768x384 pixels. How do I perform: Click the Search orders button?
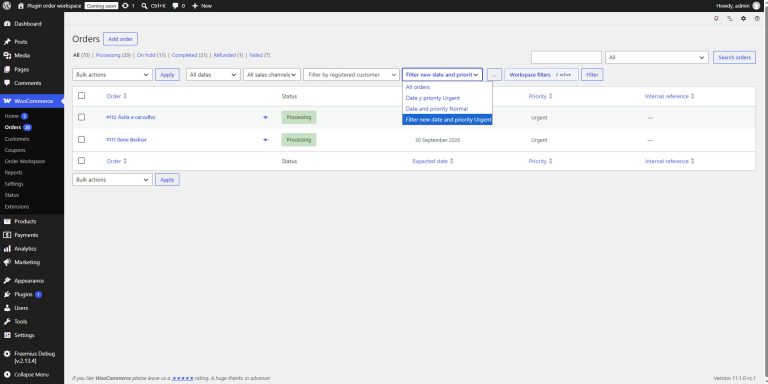tap(734, 57)
